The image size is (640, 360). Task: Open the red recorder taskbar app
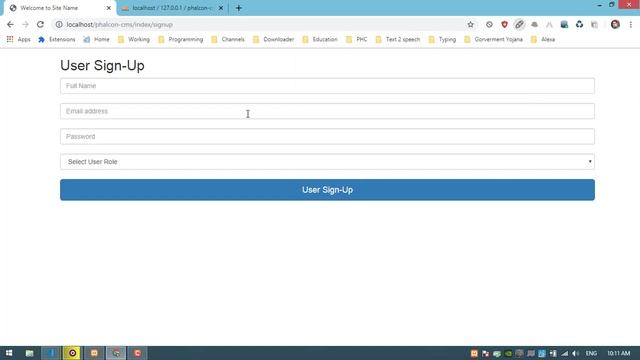(x=138, y=353)
